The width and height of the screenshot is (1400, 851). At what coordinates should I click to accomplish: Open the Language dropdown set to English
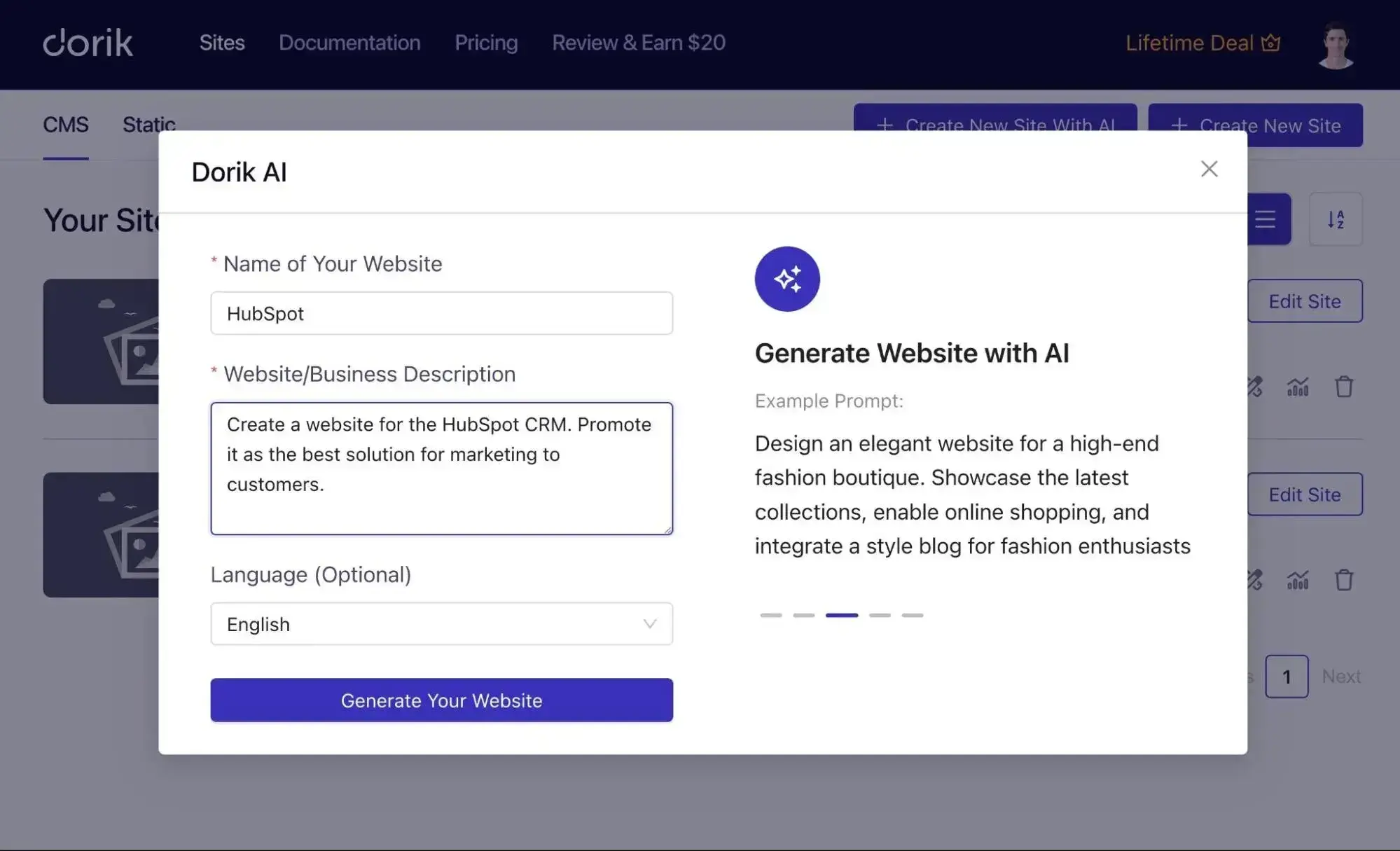pos(441,623)
